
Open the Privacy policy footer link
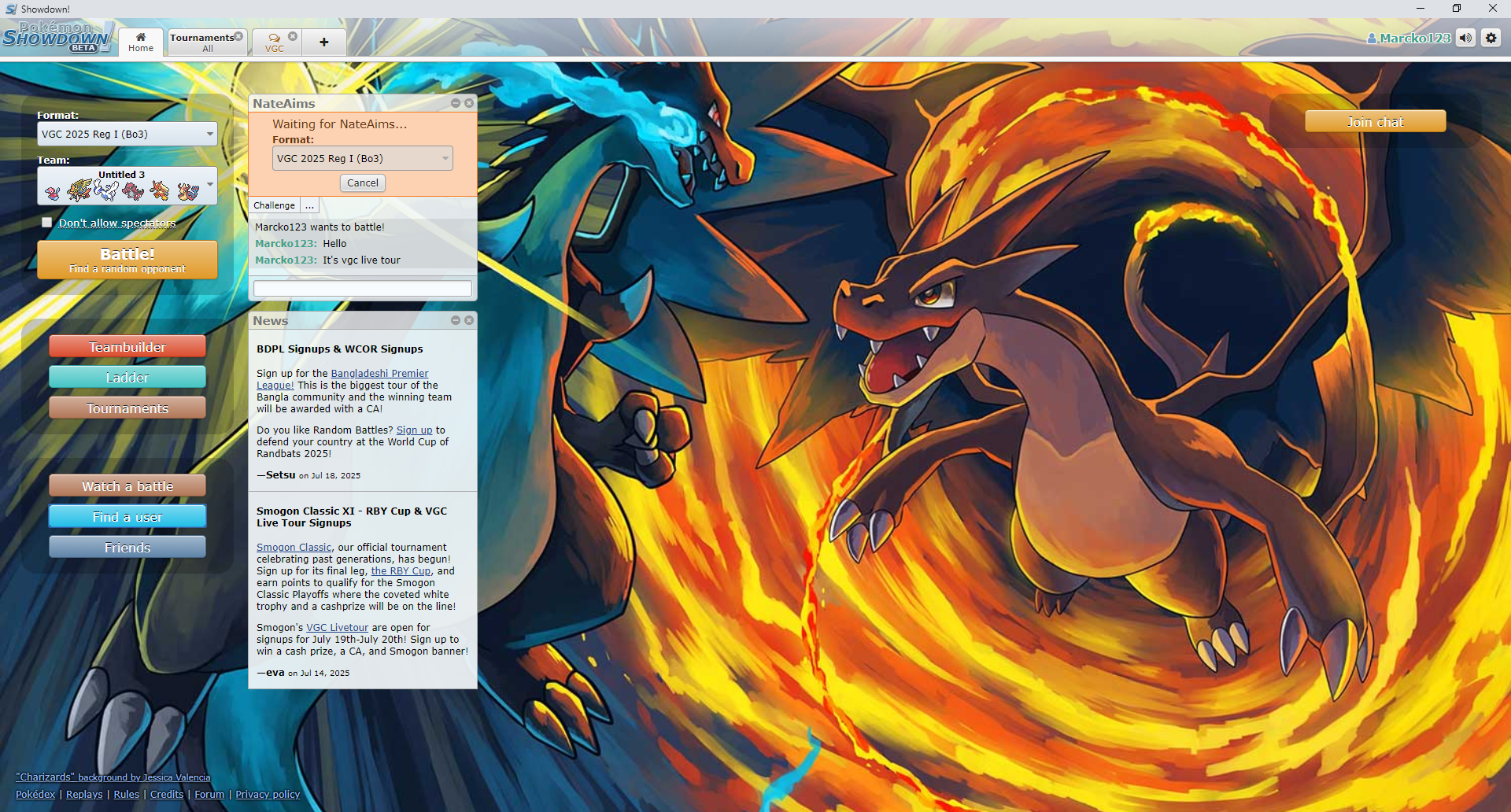pos(268,795)
